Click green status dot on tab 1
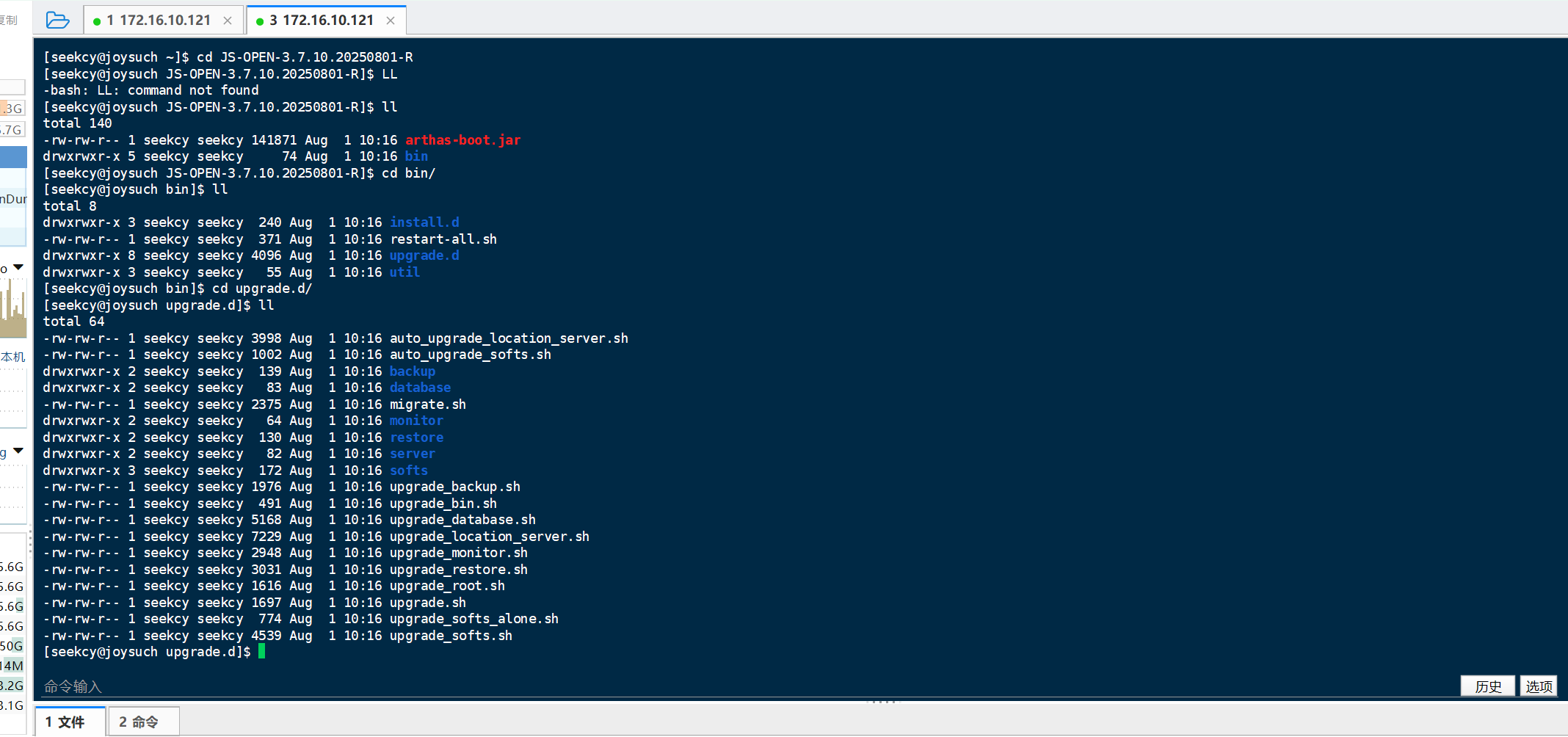Image resolution: width=1568 pixels, height=737 pixels. pos(97,21)
